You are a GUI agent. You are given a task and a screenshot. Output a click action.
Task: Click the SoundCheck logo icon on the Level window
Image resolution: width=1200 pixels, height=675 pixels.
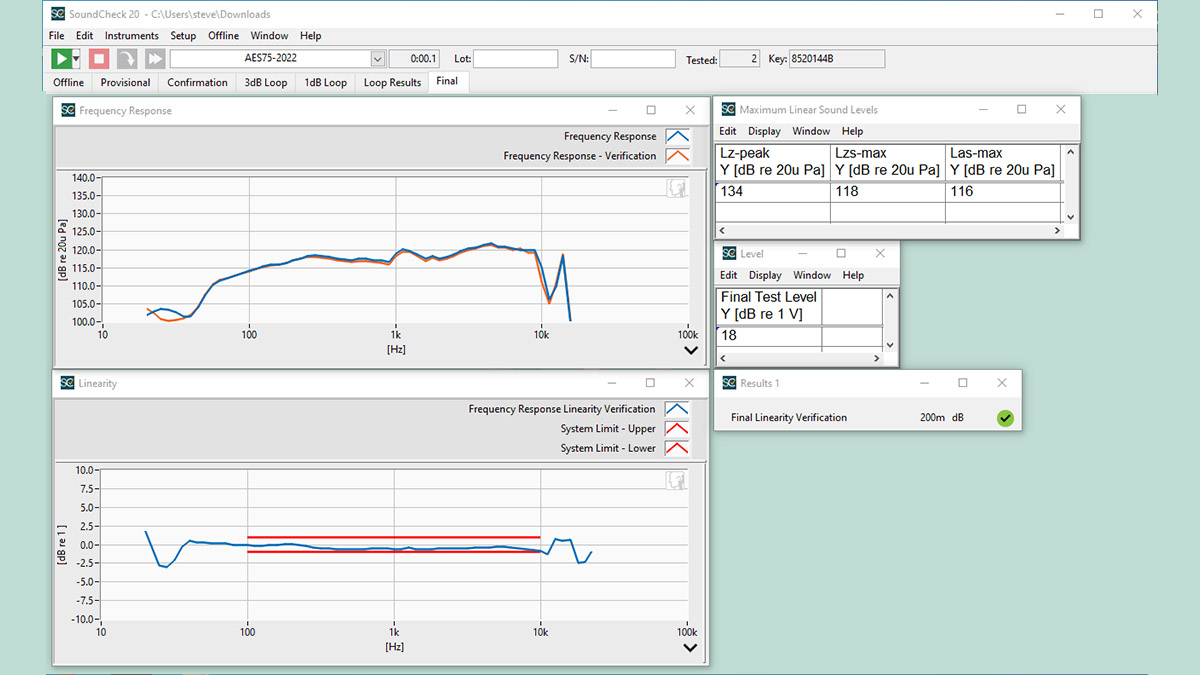727,253
